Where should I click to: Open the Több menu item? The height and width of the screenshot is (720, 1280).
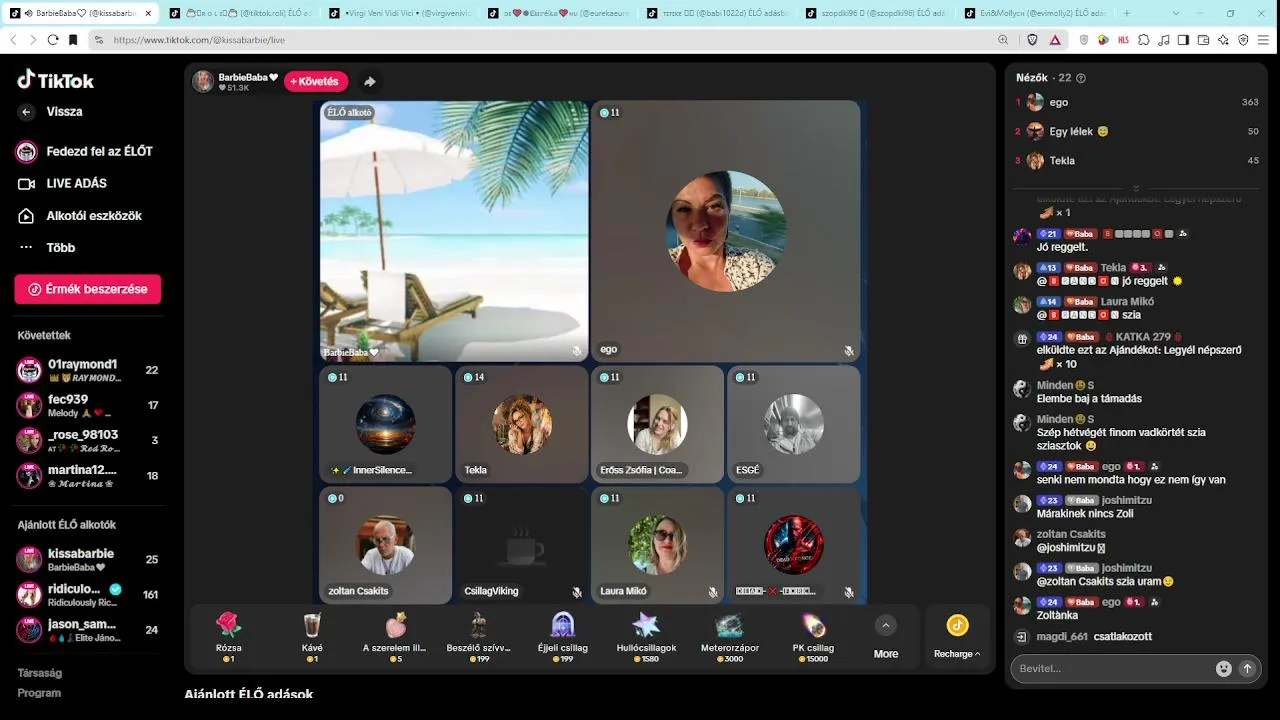pos(46,248)
